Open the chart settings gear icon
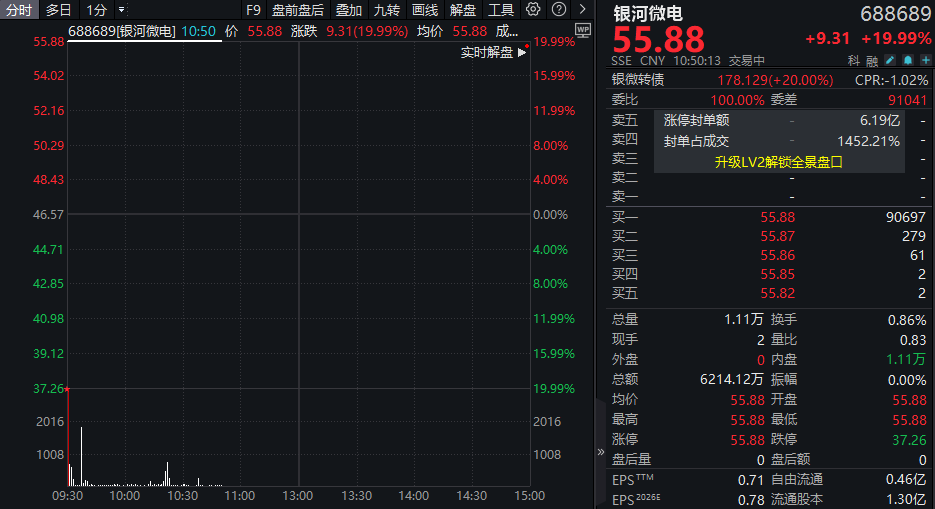Screen dimensions: 935x509 [x=533, y=10]
